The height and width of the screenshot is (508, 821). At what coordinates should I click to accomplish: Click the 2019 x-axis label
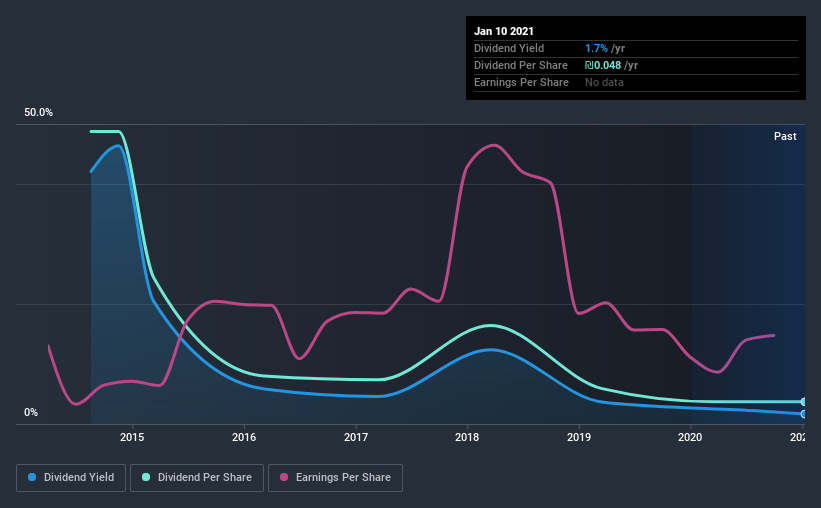579,437
